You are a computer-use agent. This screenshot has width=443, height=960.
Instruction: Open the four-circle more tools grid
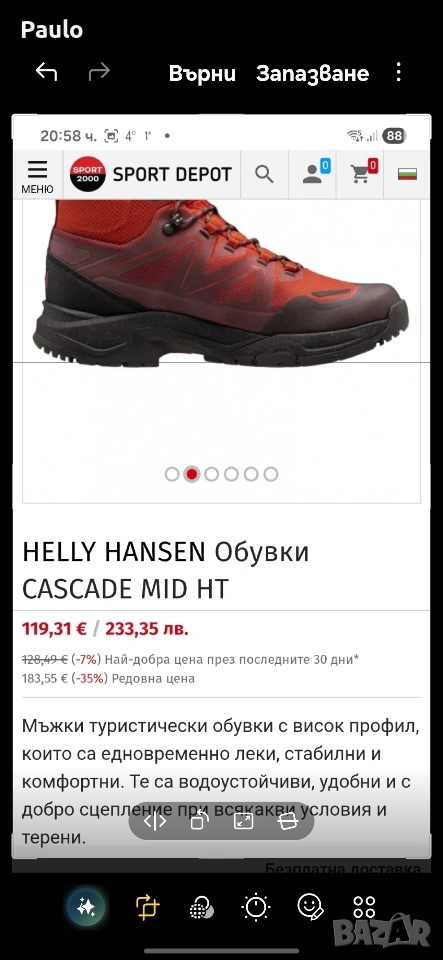[x=365, y=906]
